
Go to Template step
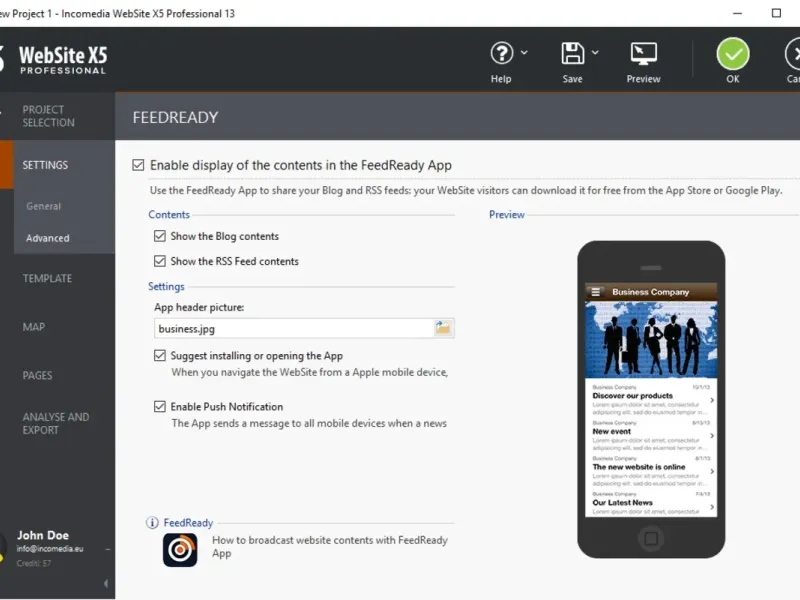tap(47, 278)
